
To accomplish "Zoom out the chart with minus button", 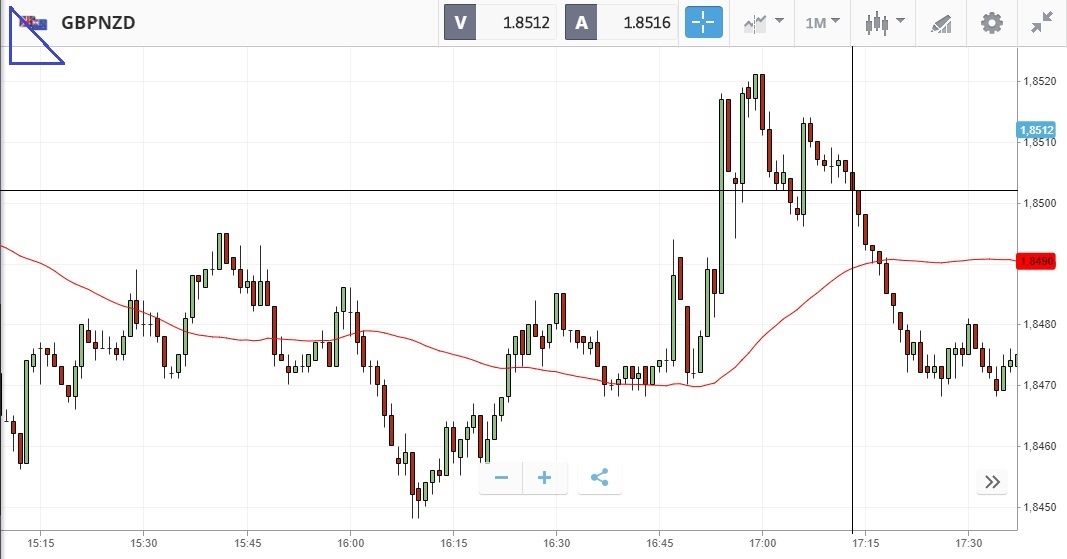I will click(501, 478).
